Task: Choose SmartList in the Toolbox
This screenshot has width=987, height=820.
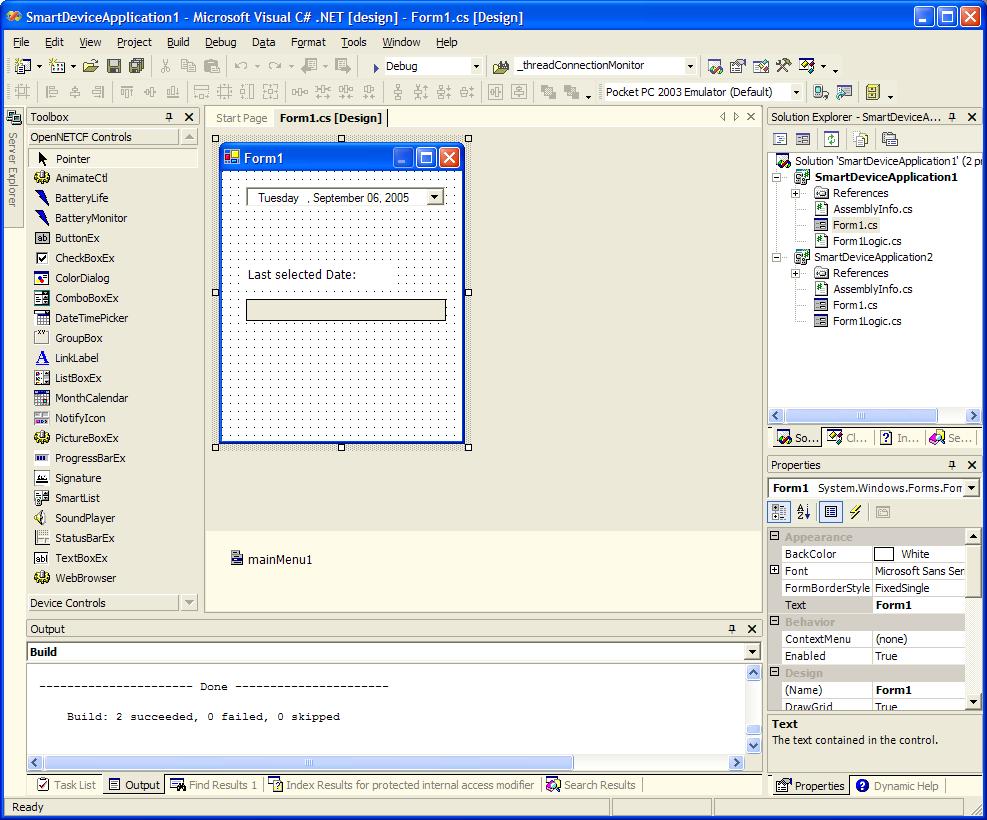Action: click(x=77, y=498)
